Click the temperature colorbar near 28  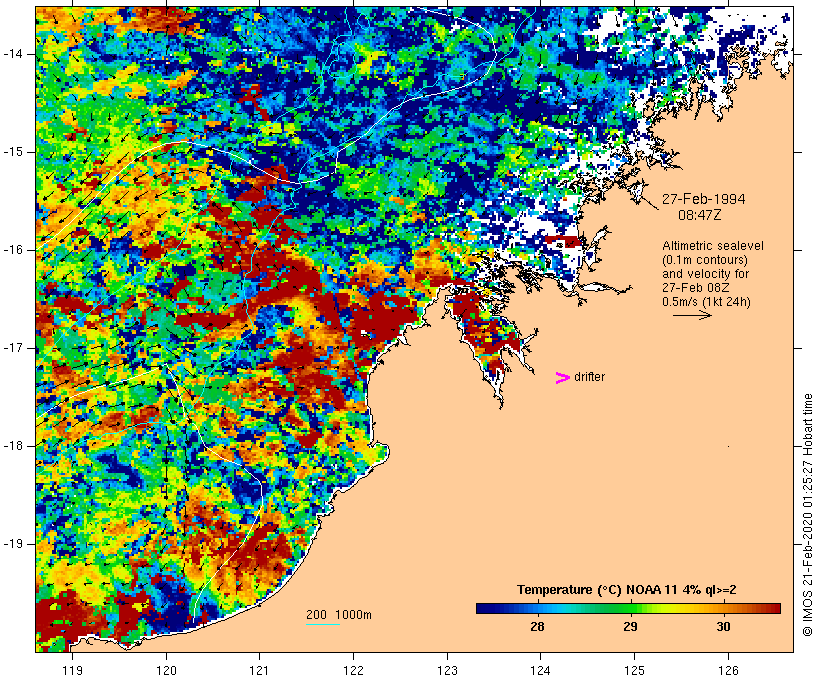pyautogui.click(x=538, y=608)
